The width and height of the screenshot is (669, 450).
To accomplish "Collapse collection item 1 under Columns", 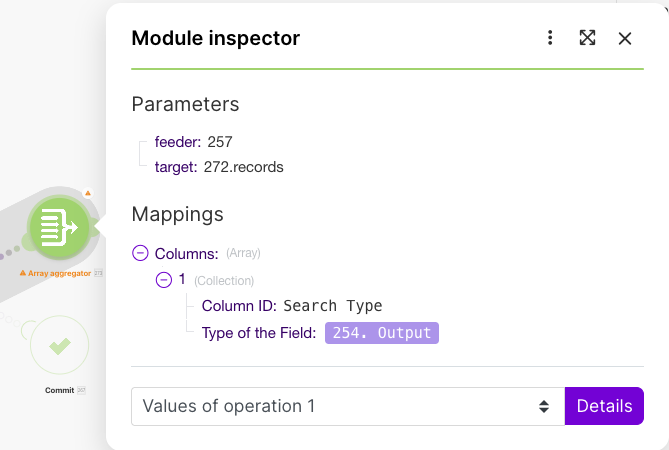I will point(163,280).
